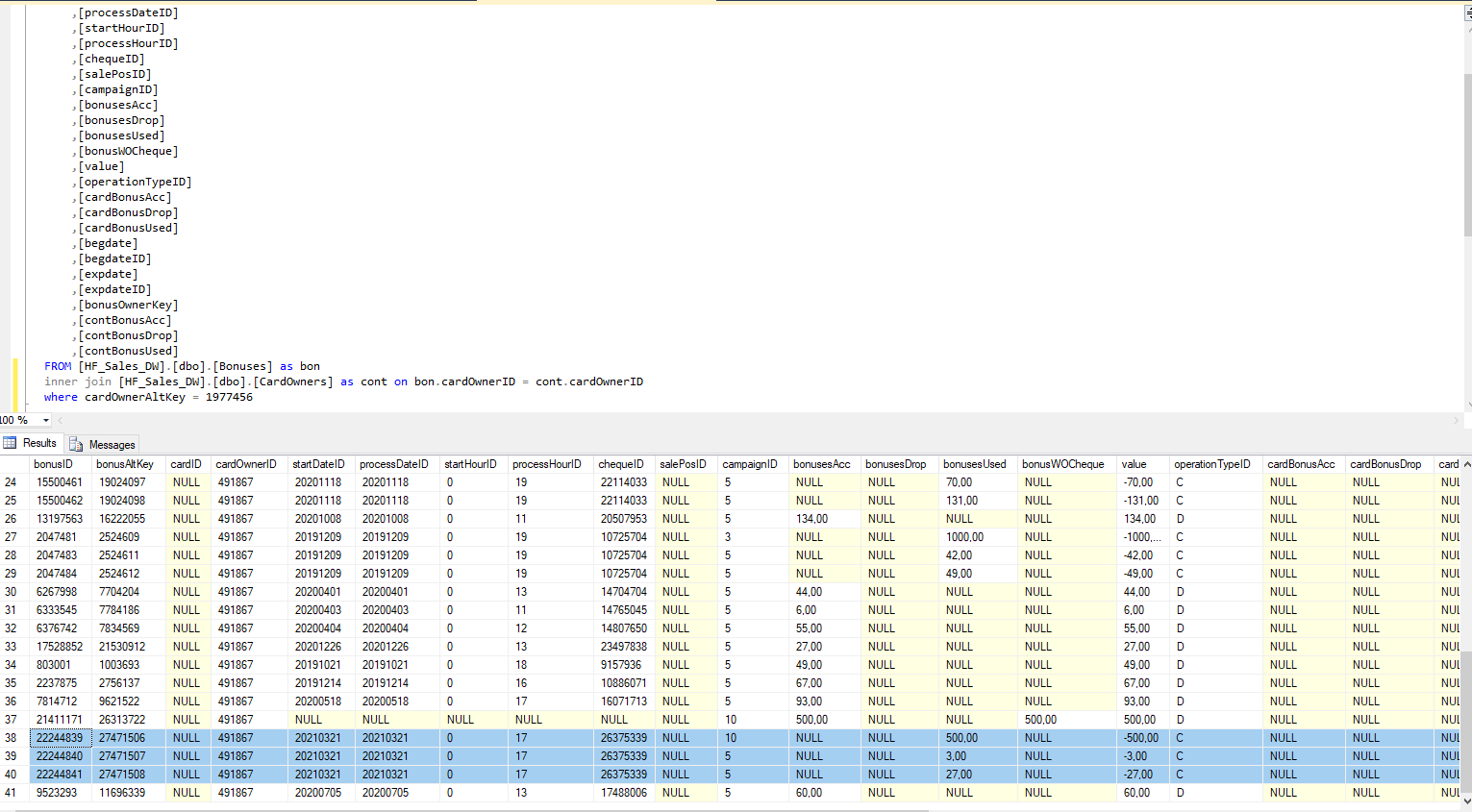Select row 37 by its row number

(x=12, y=720)
